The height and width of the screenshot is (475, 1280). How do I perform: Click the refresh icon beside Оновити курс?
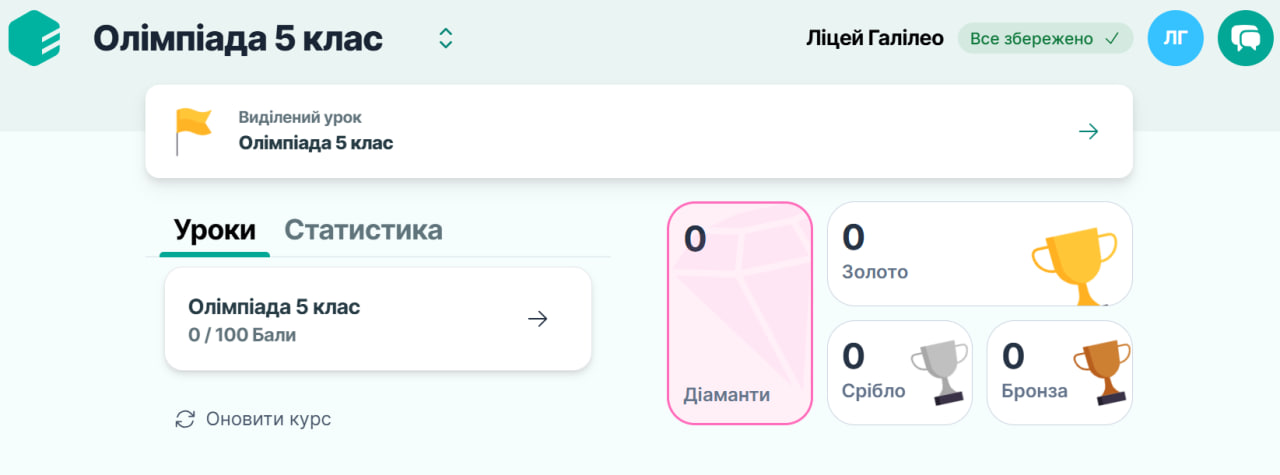point(185,419)
